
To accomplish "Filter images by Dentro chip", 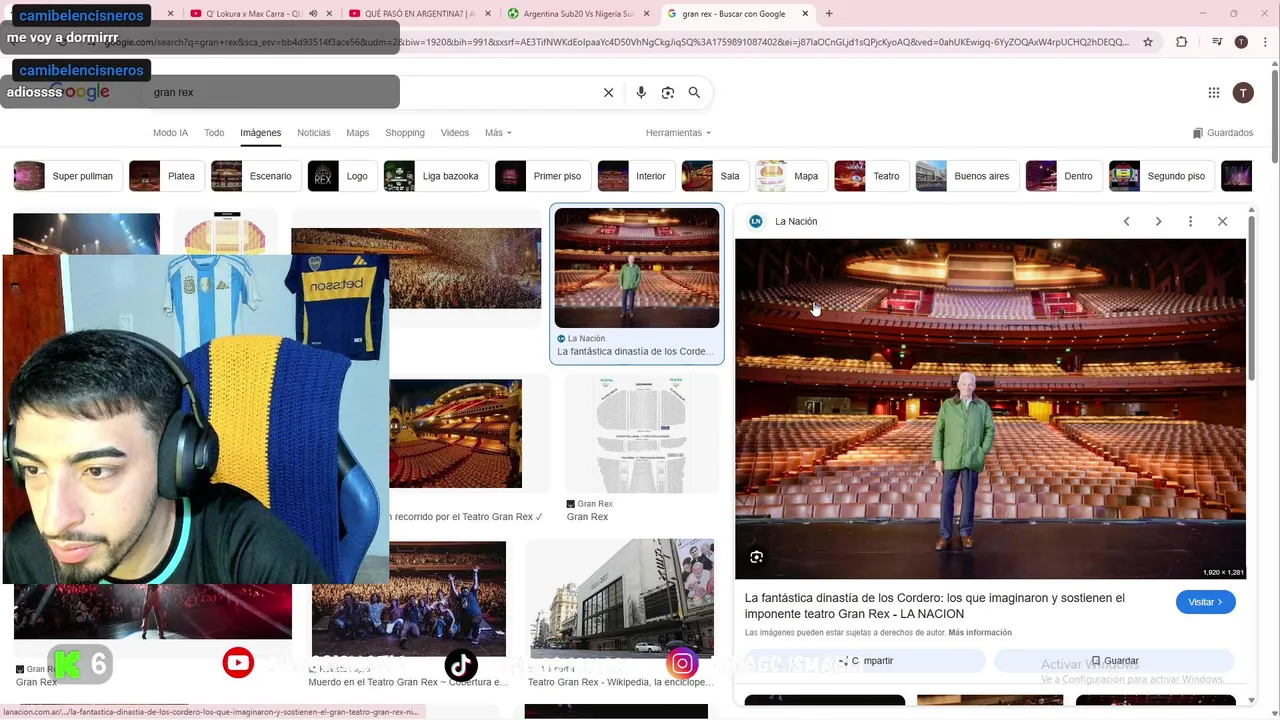I will pyautogui.click(x=1064, y=176).
